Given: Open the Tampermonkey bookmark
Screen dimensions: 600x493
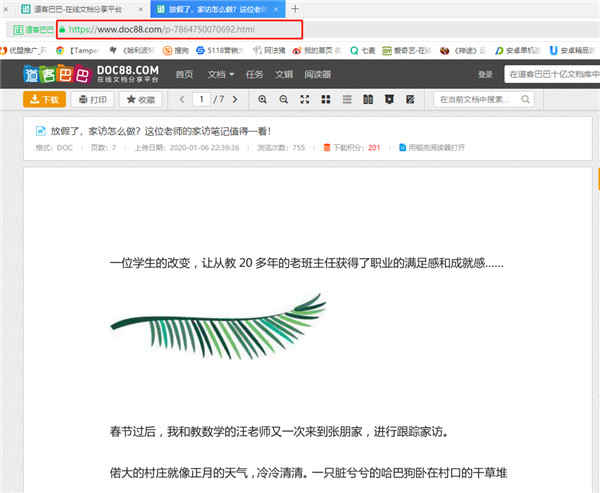Looking at the screenshot, I should [77, 51].
